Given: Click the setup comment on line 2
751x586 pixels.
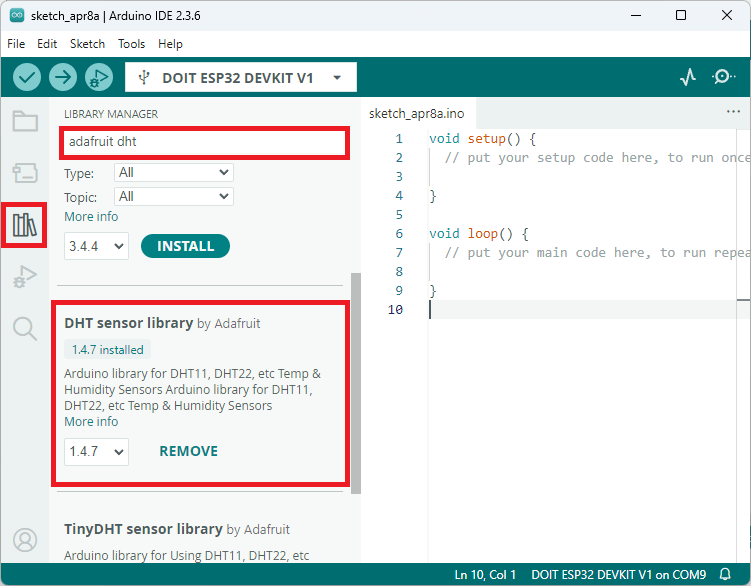Looking at the screenshot, I should (x=596, y=158).
